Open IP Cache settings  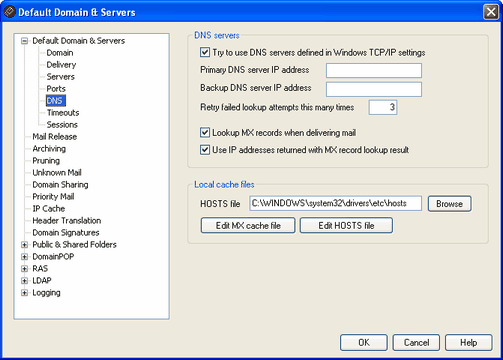(49, 209)
